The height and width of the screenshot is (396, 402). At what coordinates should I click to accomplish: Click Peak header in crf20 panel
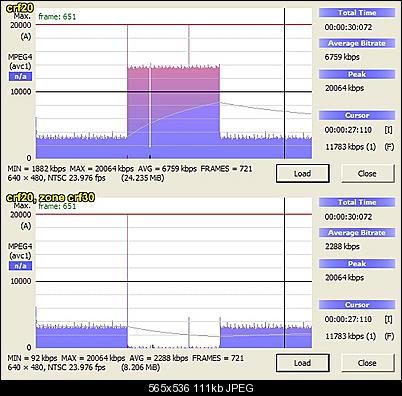pyautogui.click(x=357, y=74)
